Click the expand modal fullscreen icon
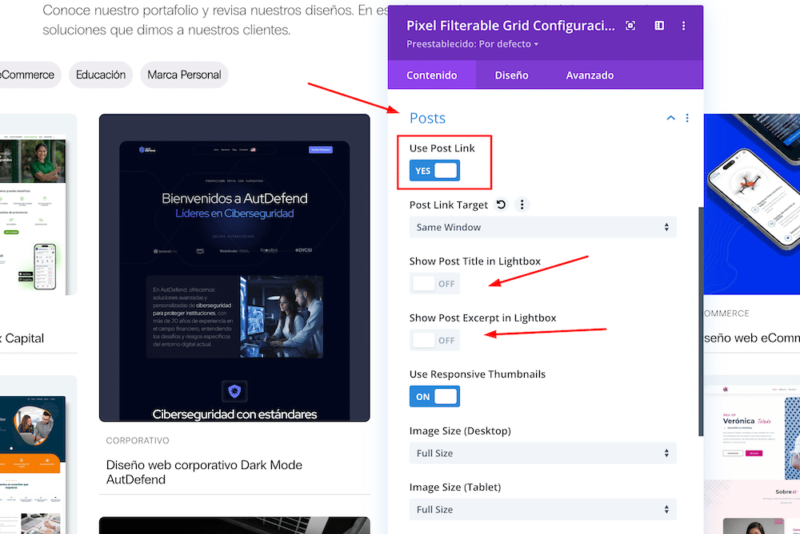 (x=630, y=26)
